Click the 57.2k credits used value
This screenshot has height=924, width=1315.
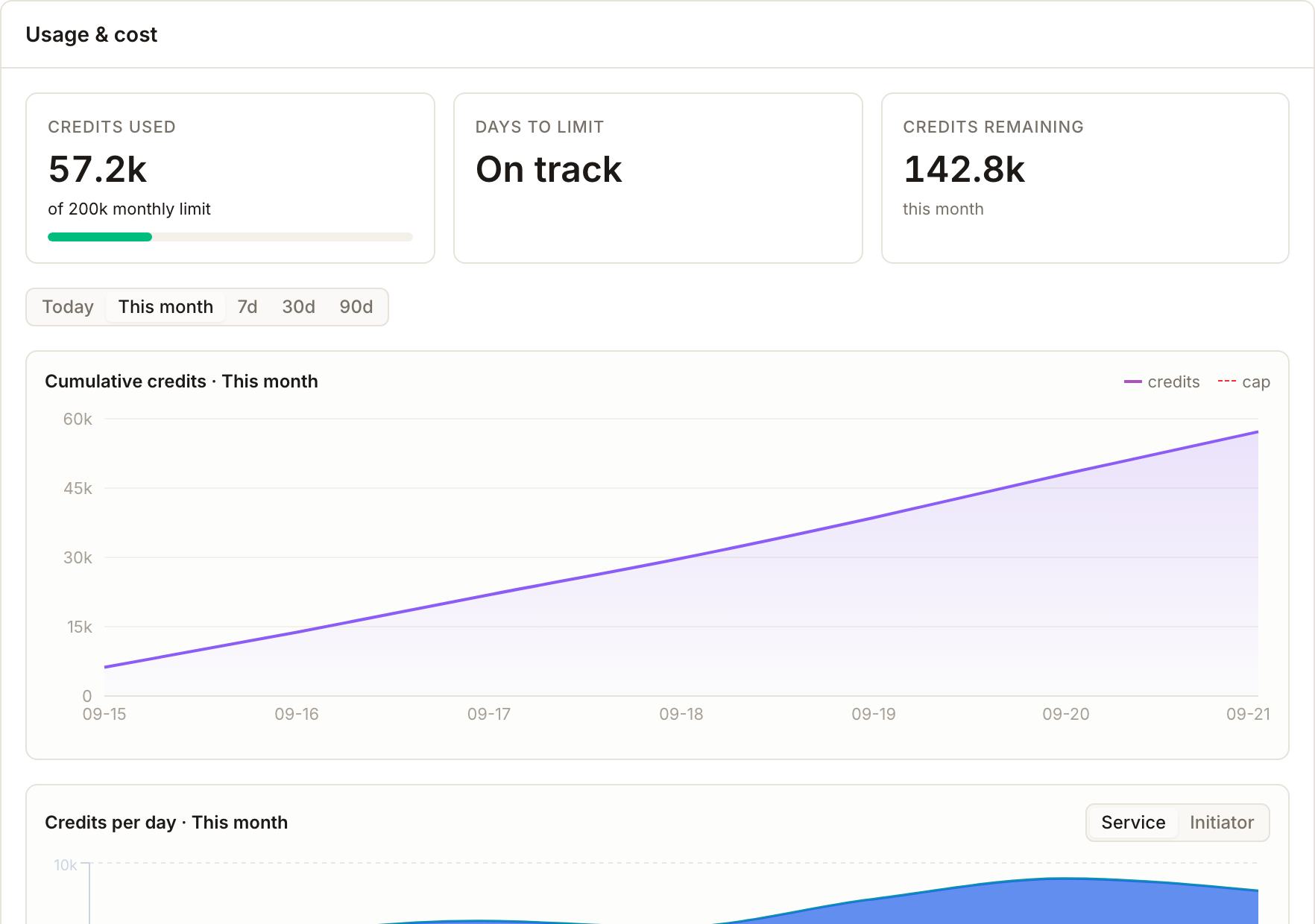pyautogui.click(x=98, y=169)
